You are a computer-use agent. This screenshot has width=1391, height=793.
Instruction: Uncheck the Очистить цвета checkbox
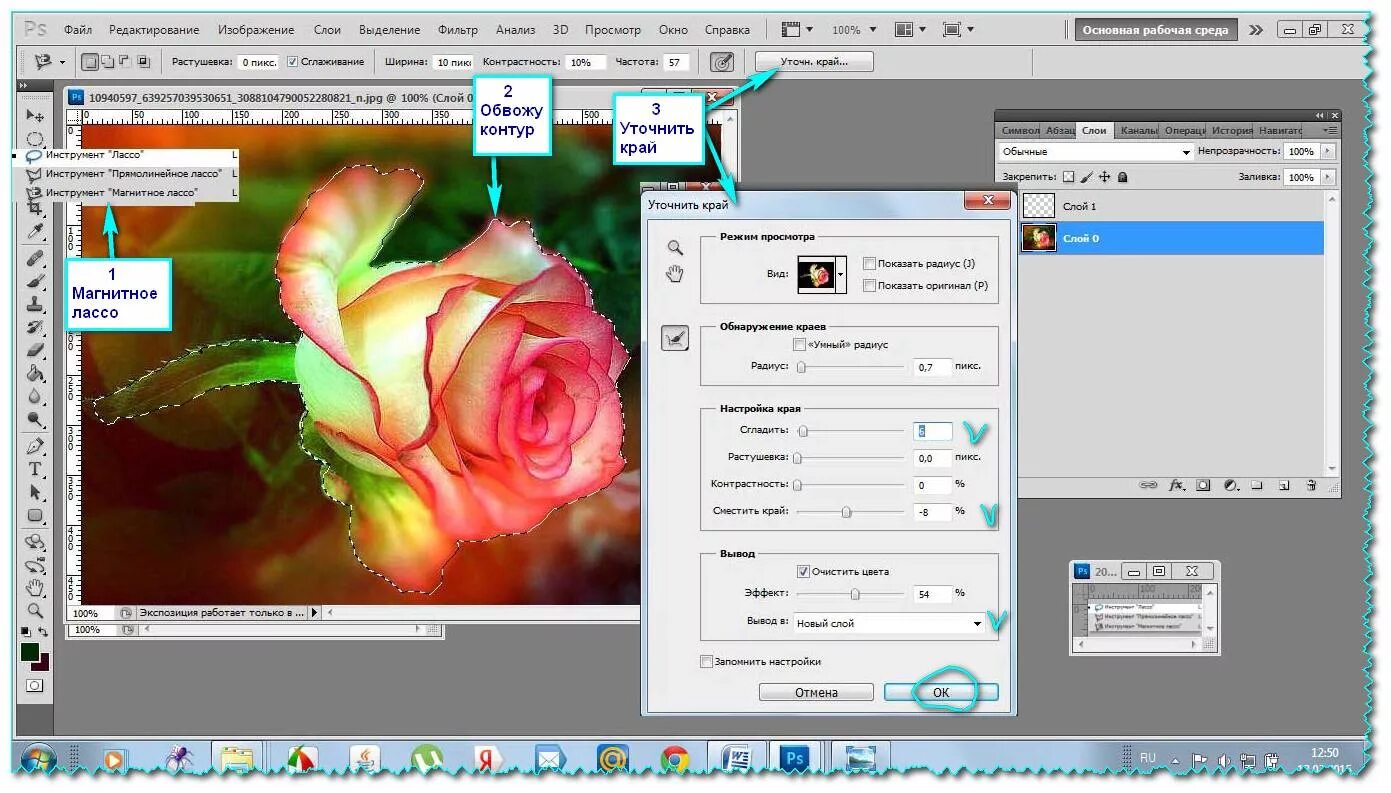pos(803,572)
